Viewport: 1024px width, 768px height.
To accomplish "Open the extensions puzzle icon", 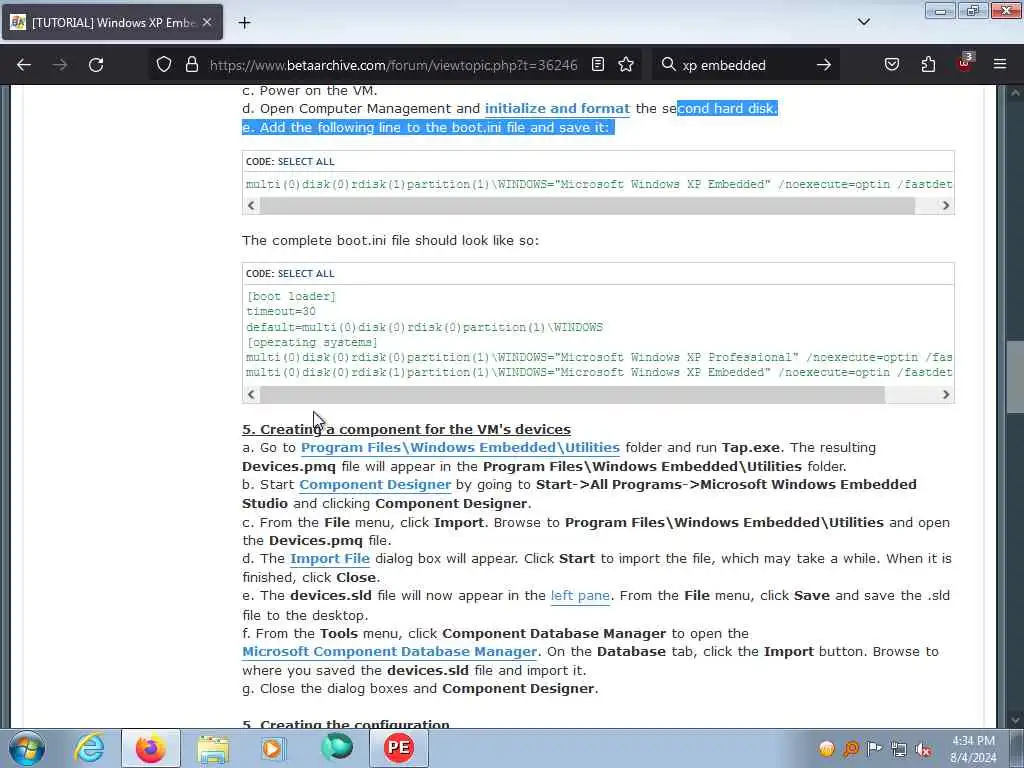I will (928, 65).
